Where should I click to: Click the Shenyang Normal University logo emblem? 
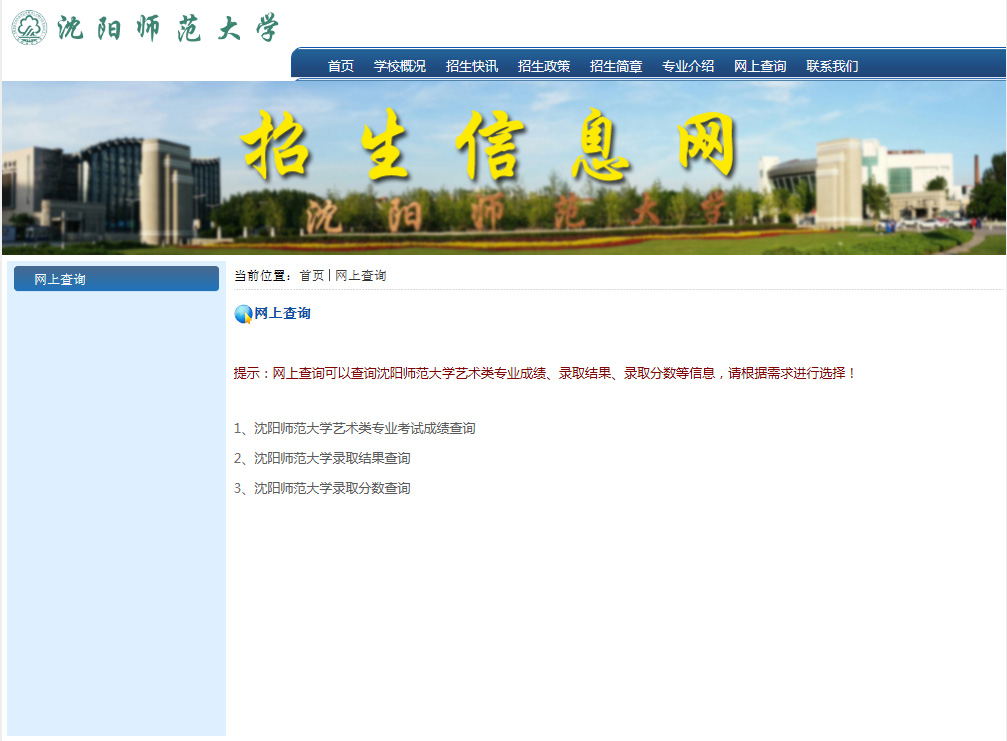click(x=29, y=28)
